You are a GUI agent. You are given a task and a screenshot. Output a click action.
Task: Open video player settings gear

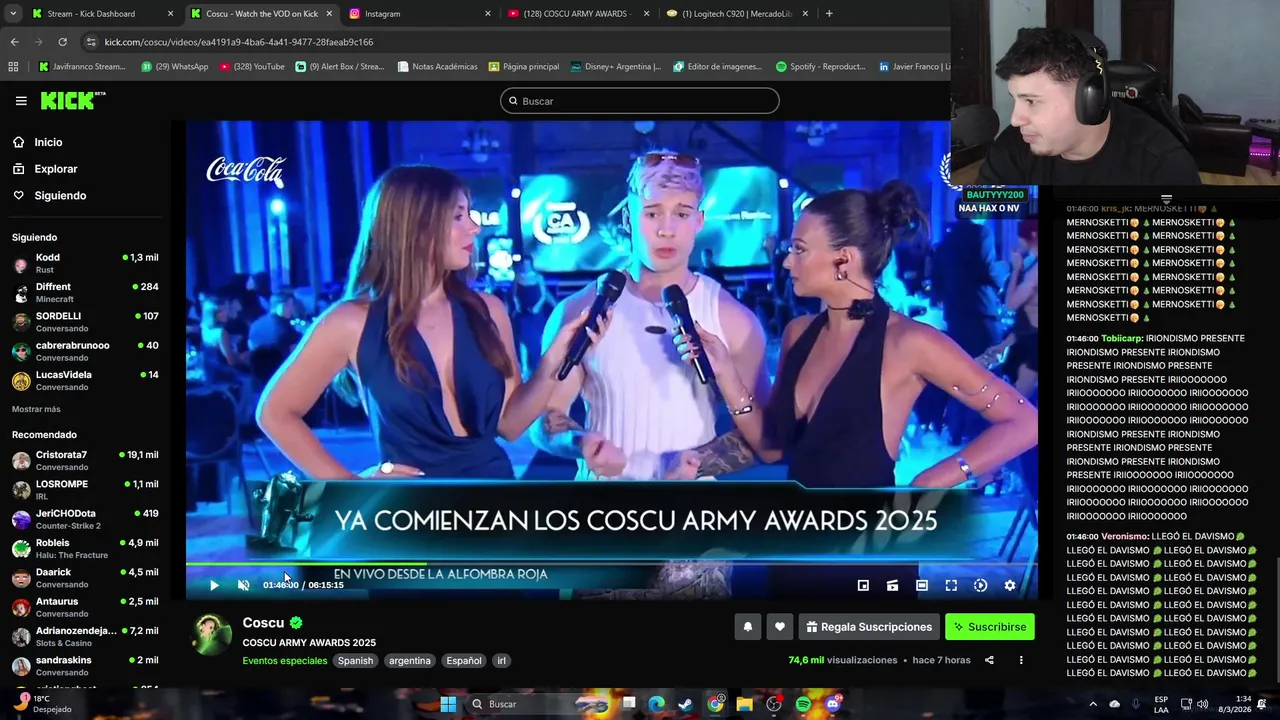coord(1010,586)
